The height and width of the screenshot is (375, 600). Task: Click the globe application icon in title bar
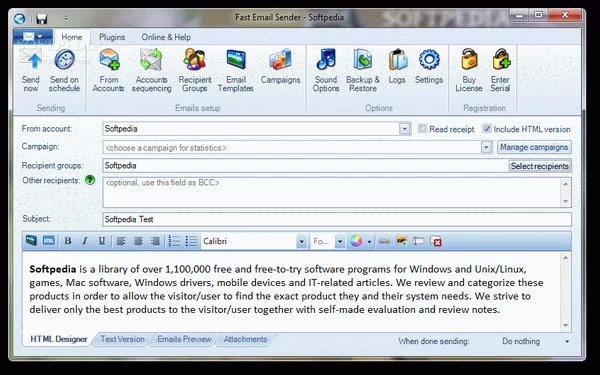point(20,18)
